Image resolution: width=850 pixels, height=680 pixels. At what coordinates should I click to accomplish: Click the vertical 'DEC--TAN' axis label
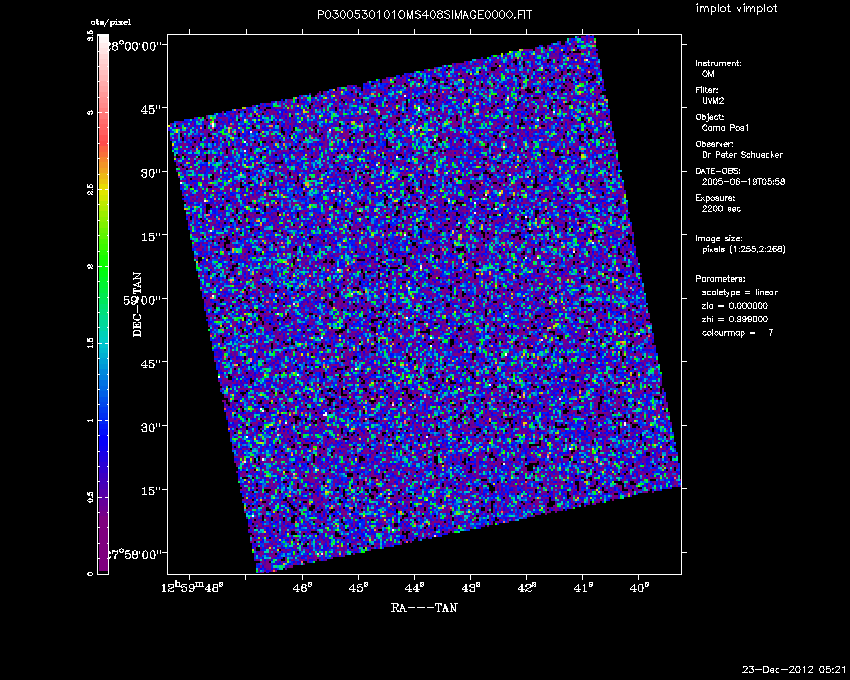point(137,304)
